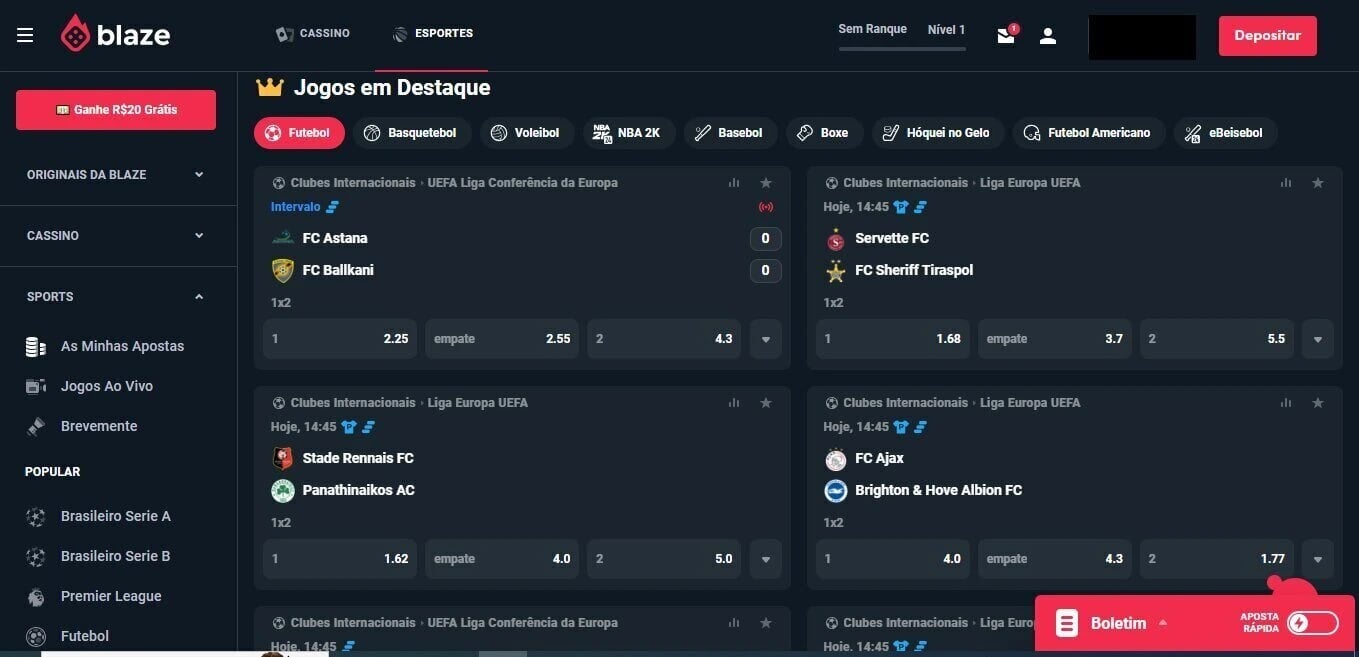
Task: Open Servette FC match details
Action: [892, 238]
